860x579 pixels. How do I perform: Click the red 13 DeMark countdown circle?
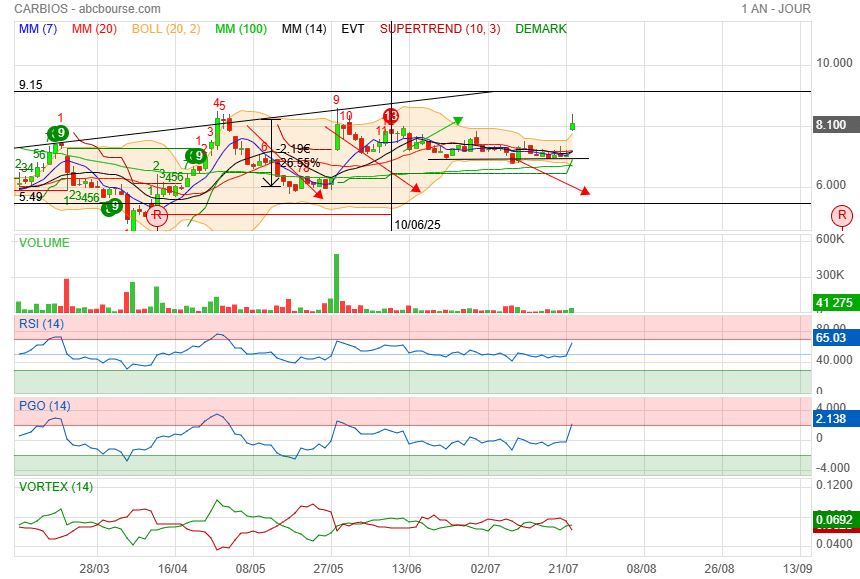391,116
